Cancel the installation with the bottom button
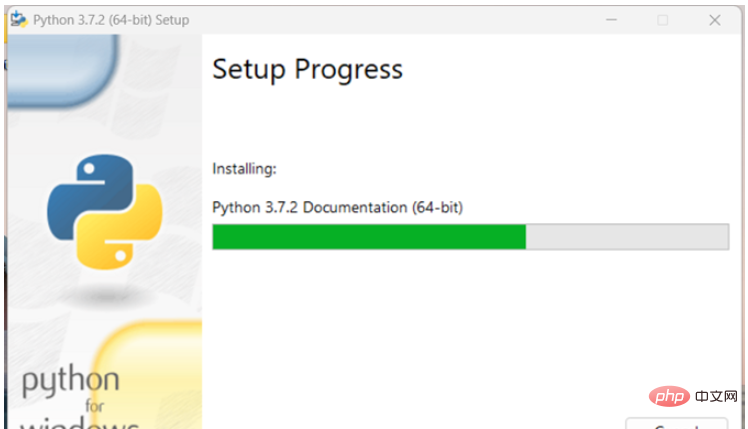Screen dimensions: 748x429 (676, 423)
